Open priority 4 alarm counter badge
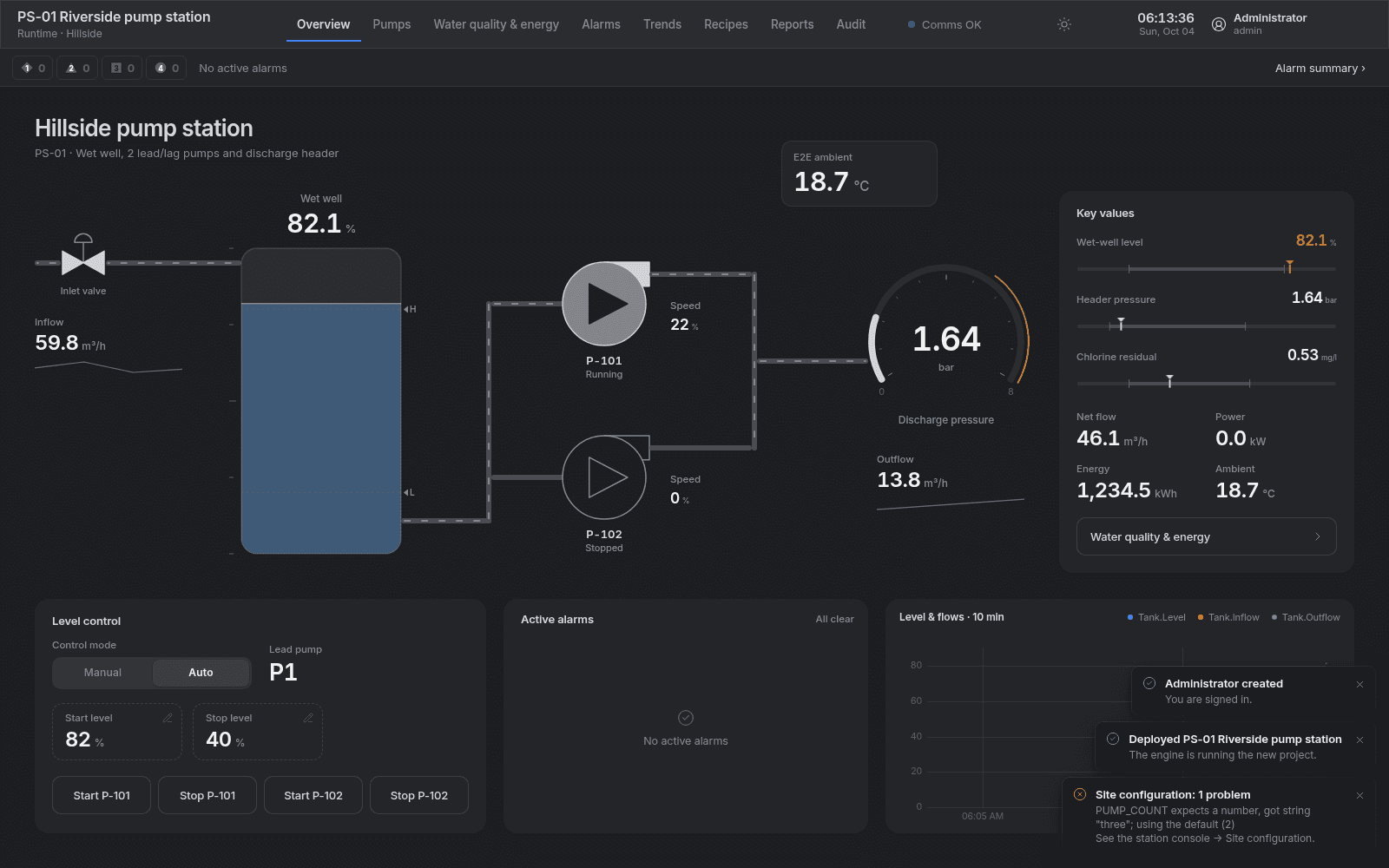1389x868 pixels. (167, 68)
